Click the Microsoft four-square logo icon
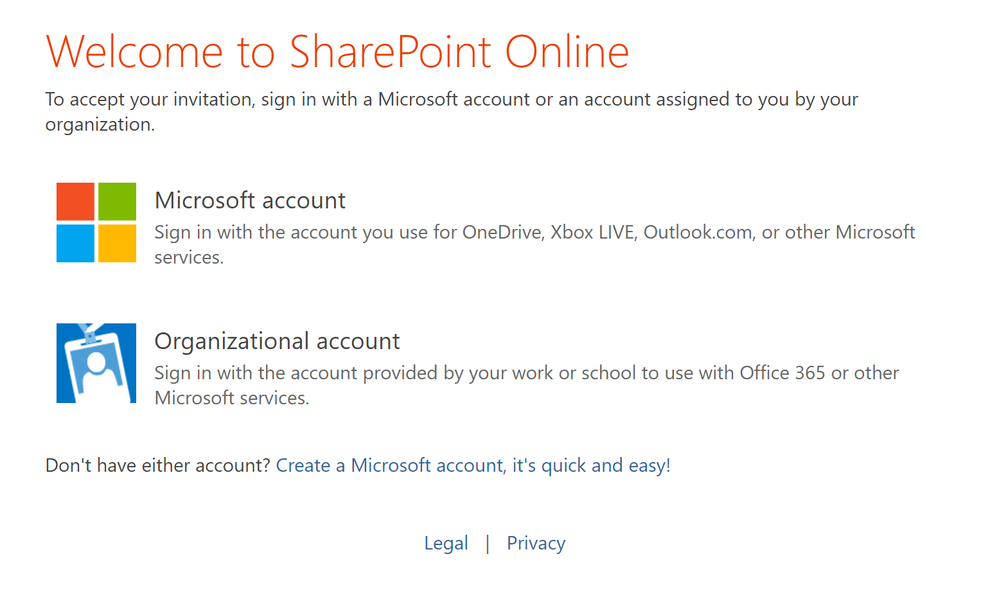999x596 pixels. coord(96,222)
